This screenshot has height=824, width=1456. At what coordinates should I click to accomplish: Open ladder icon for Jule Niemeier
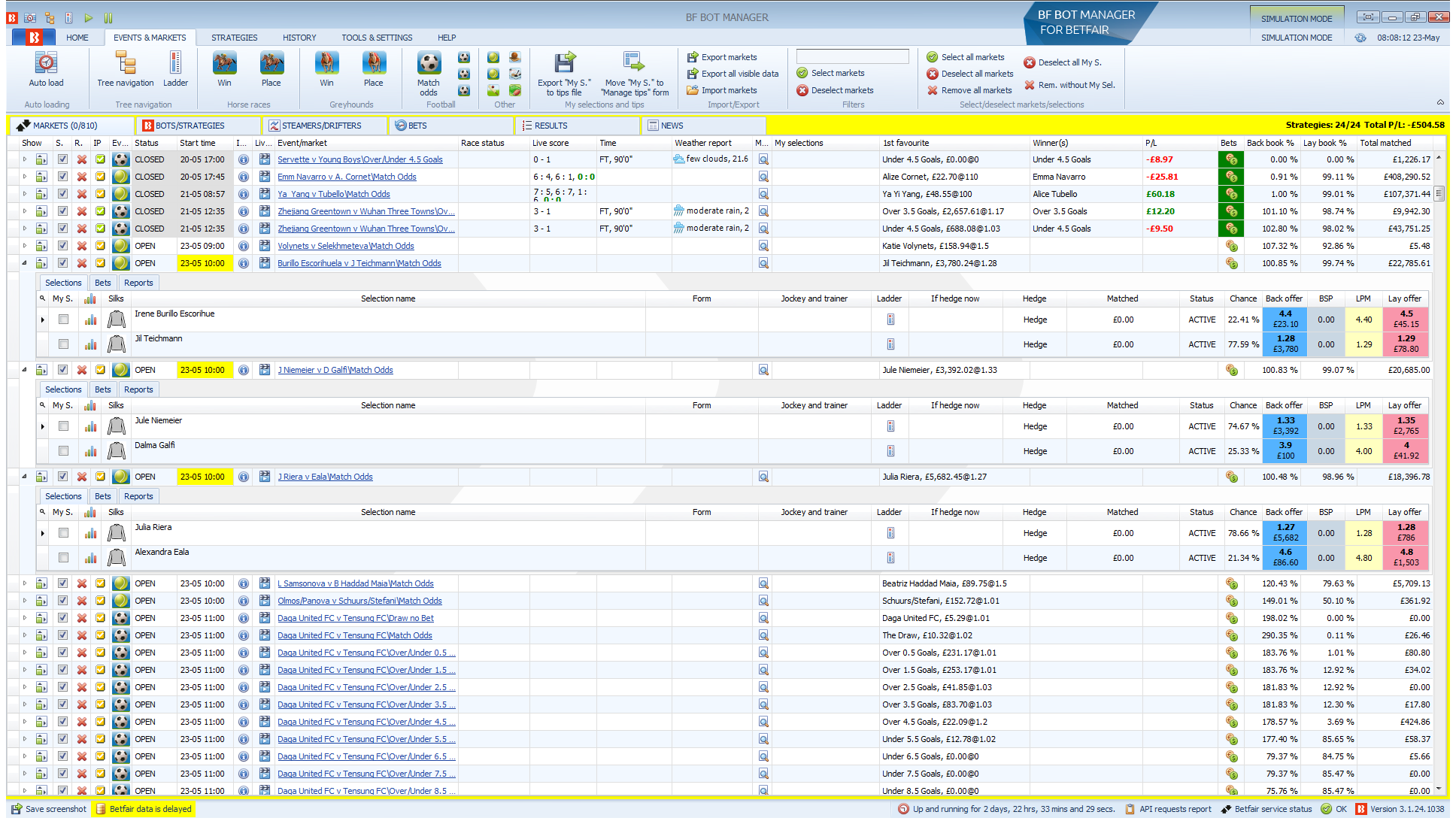tap(890, 426)
